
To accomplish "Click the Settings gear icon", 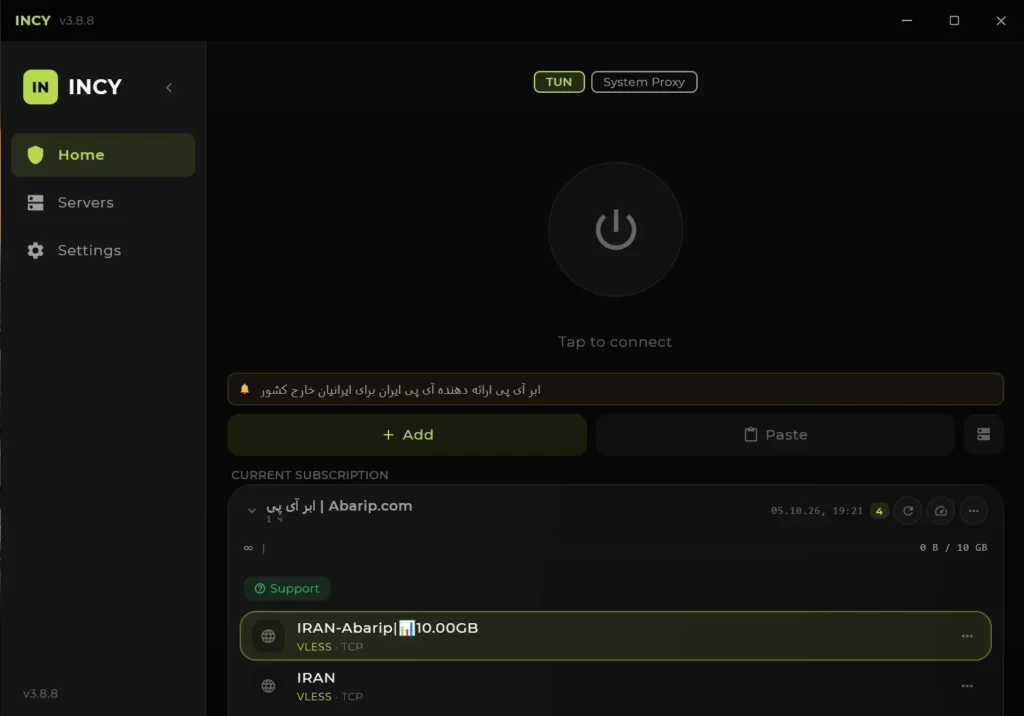I will (35, 250).
